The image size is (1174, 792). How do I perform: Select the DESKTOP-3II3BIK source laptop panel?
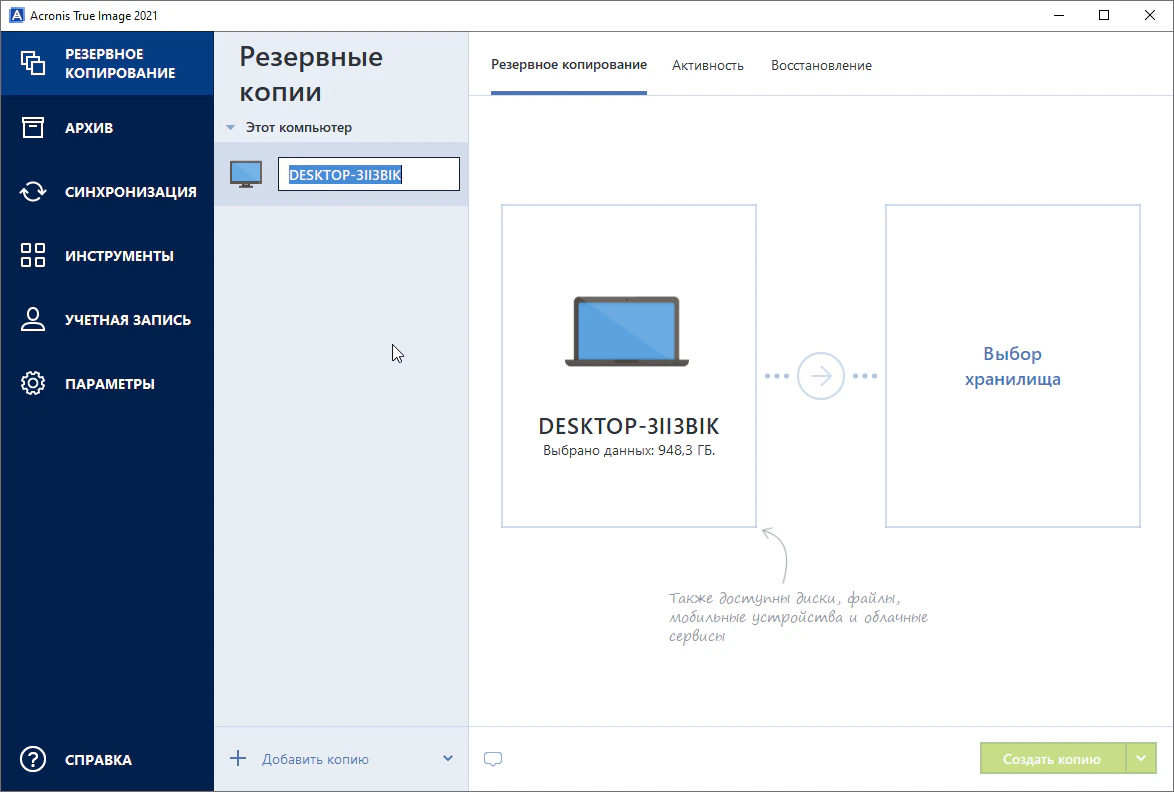(x=628, y=366)
